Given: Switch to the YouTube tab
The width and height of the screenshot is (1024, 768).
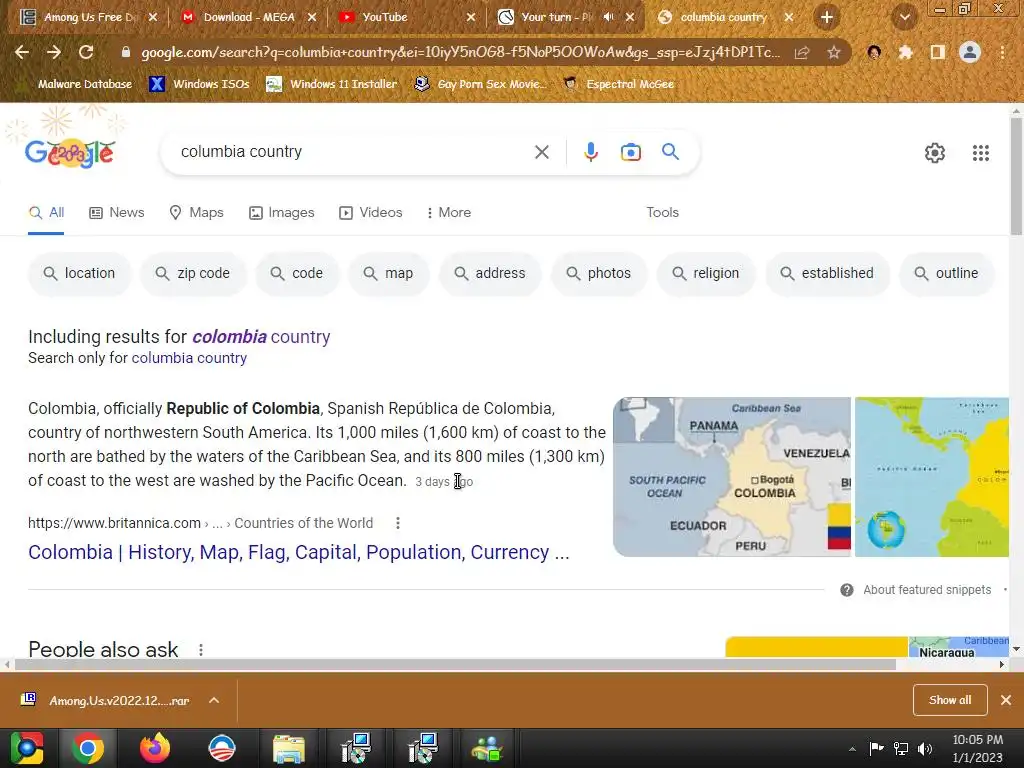Looking at the screenshot, I should click(407, 17).
